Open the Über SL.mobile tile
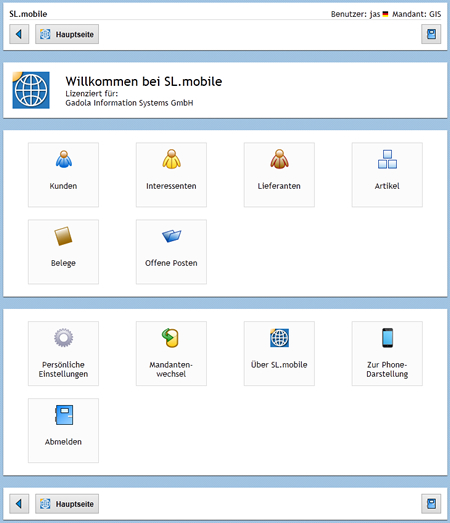The width and height of the screenshot is (450, 523). tap(279, 354)
